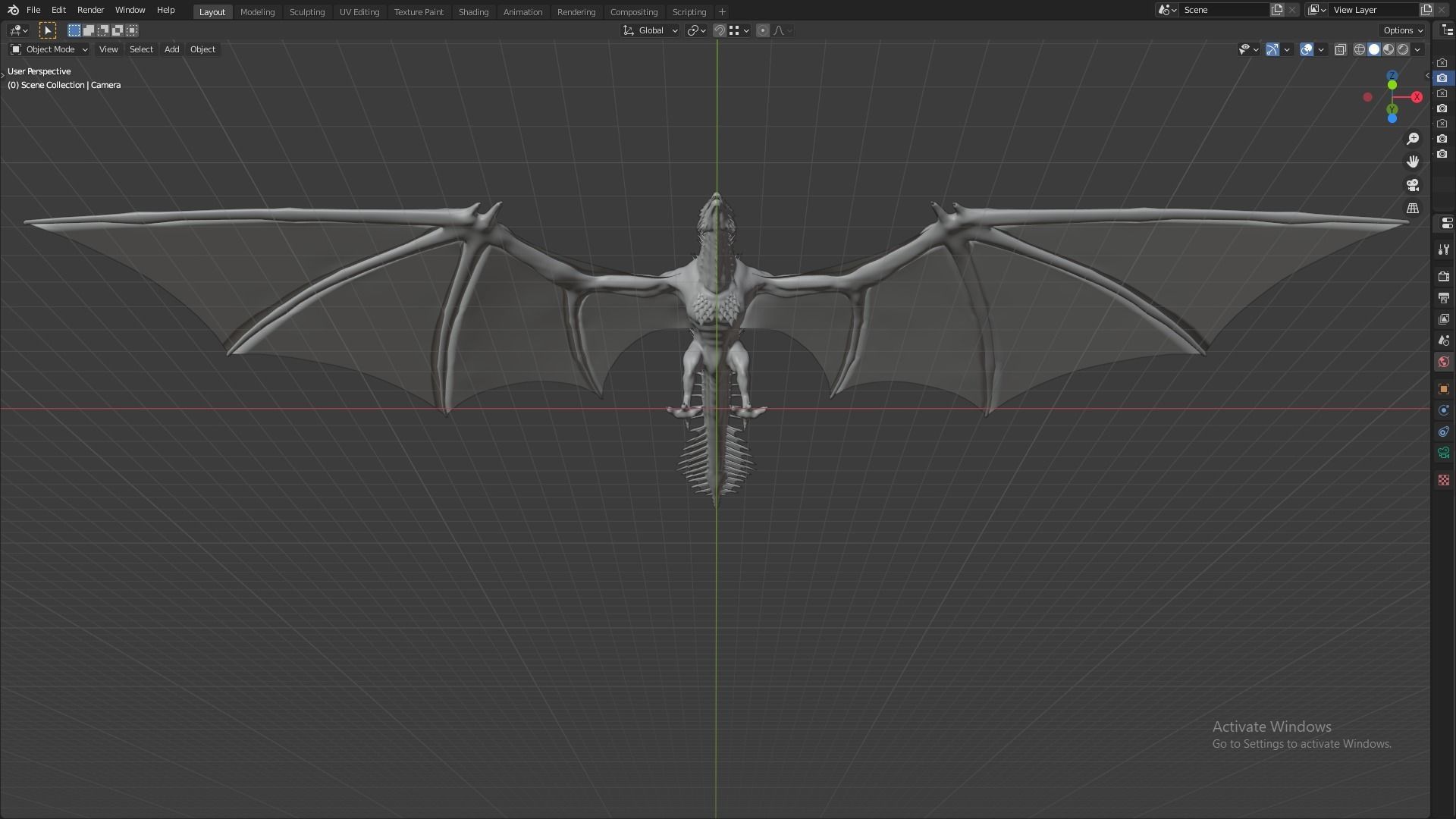This screenshot has width=1456, height=819.
Task: Open the Global transform orientation dropdown
Action: click(x=650, y=30)
